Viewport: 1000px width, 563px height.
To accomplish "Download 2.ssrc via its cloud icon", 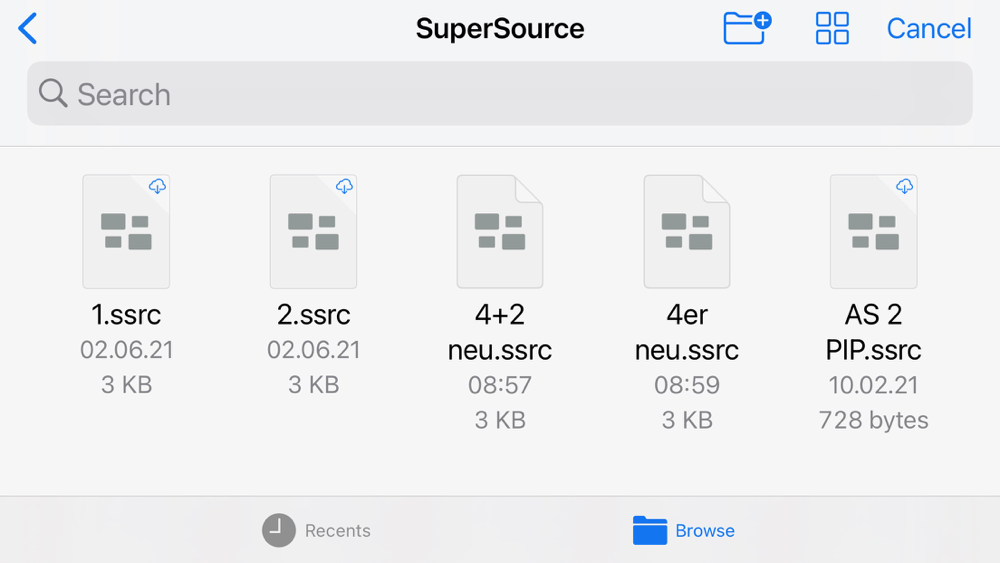I will coord(344,186).
